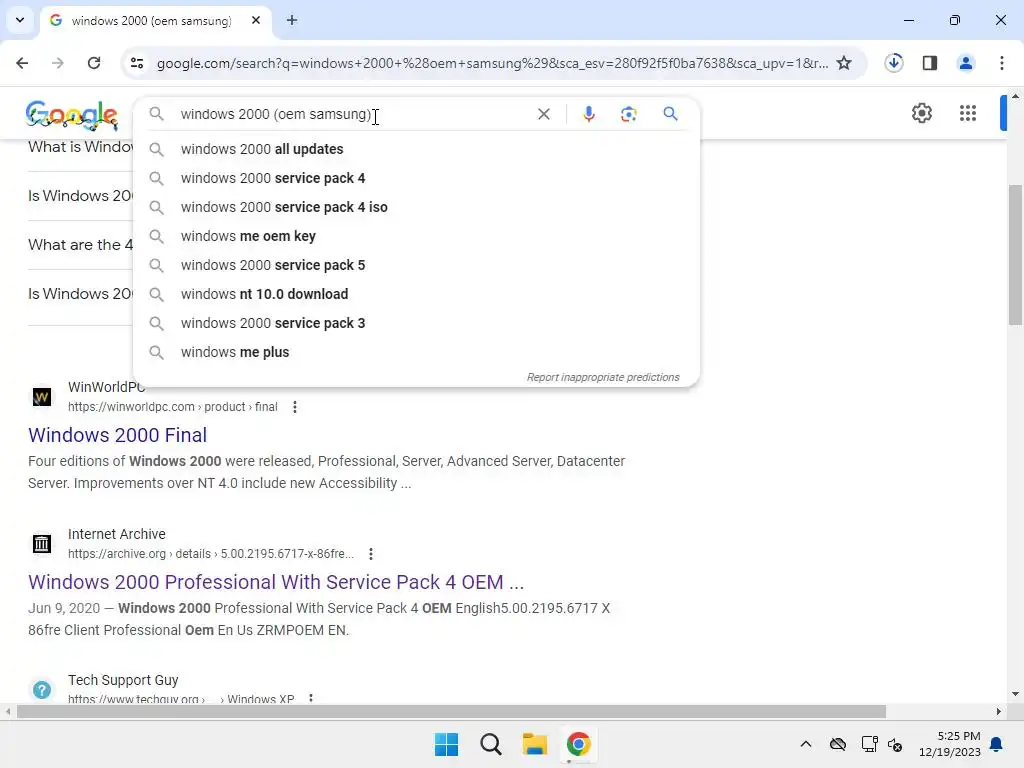
Task: Click the Google logo
Action: click(72, 115)
